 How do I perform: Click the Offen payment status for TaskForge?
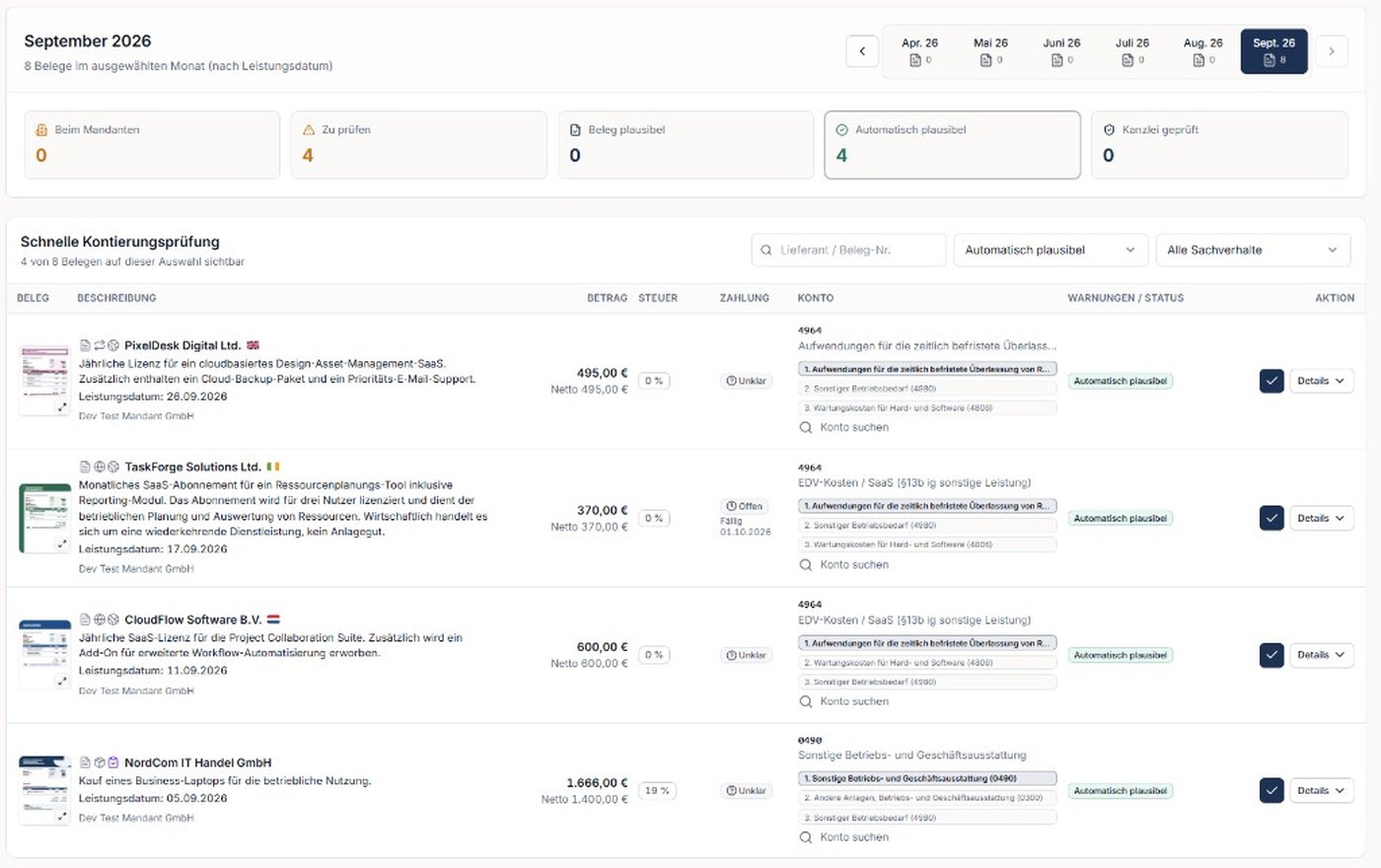(745, 506)
